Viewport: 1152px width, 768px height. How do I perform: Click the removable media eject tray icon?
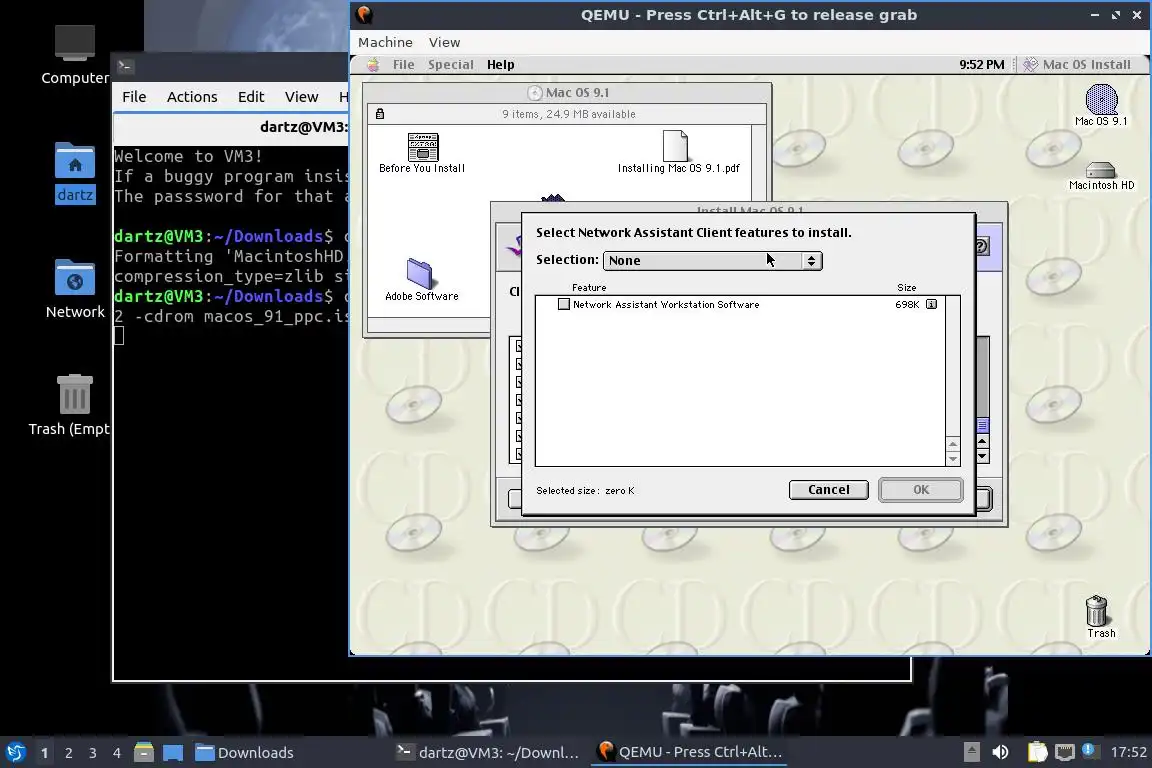tap(971, 752)
